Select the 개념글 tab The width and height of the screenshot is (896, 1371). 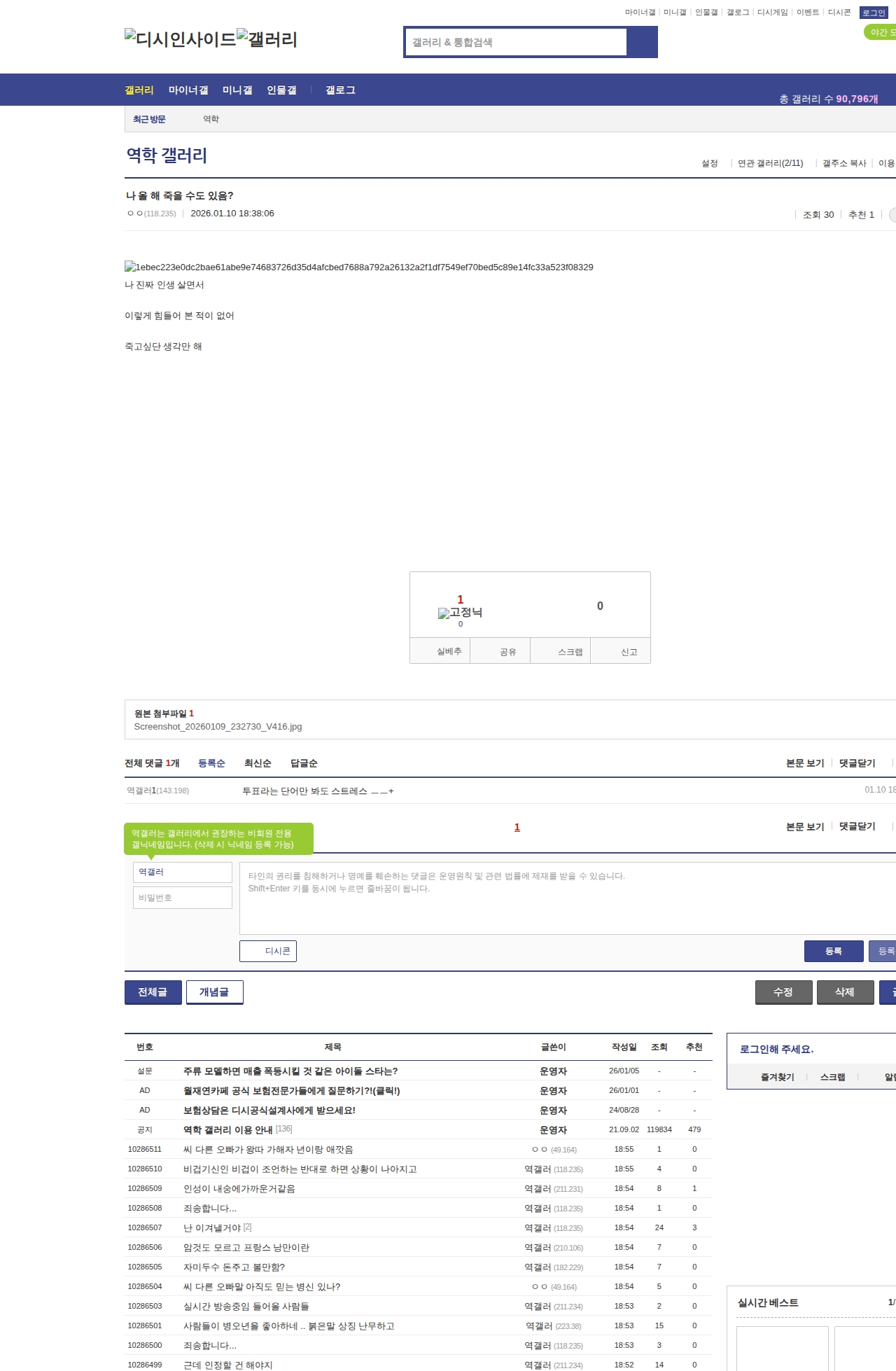click(x=214, y=992)
